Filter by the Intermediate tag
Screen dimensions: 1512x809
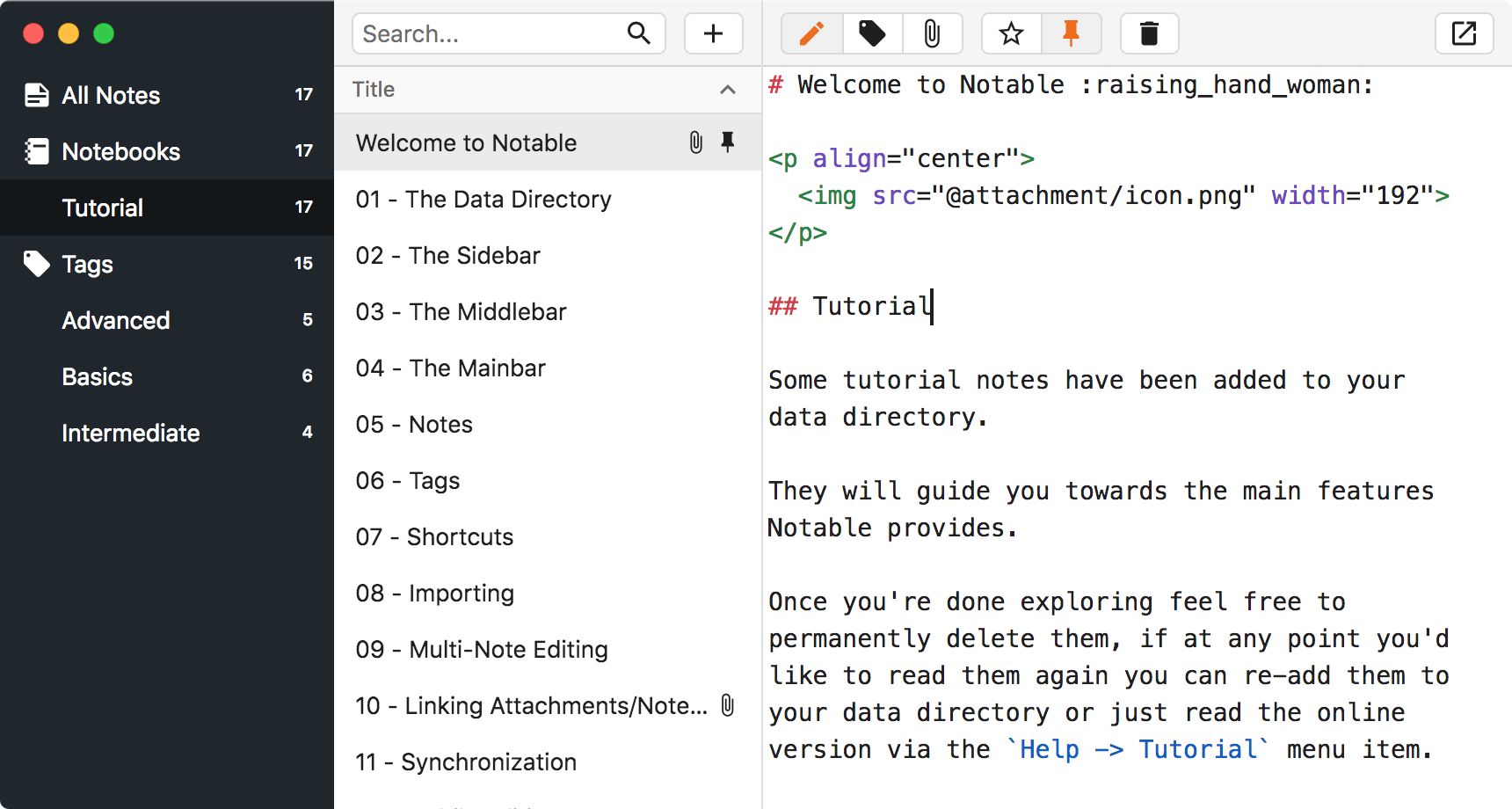click(x=167, y=433)
